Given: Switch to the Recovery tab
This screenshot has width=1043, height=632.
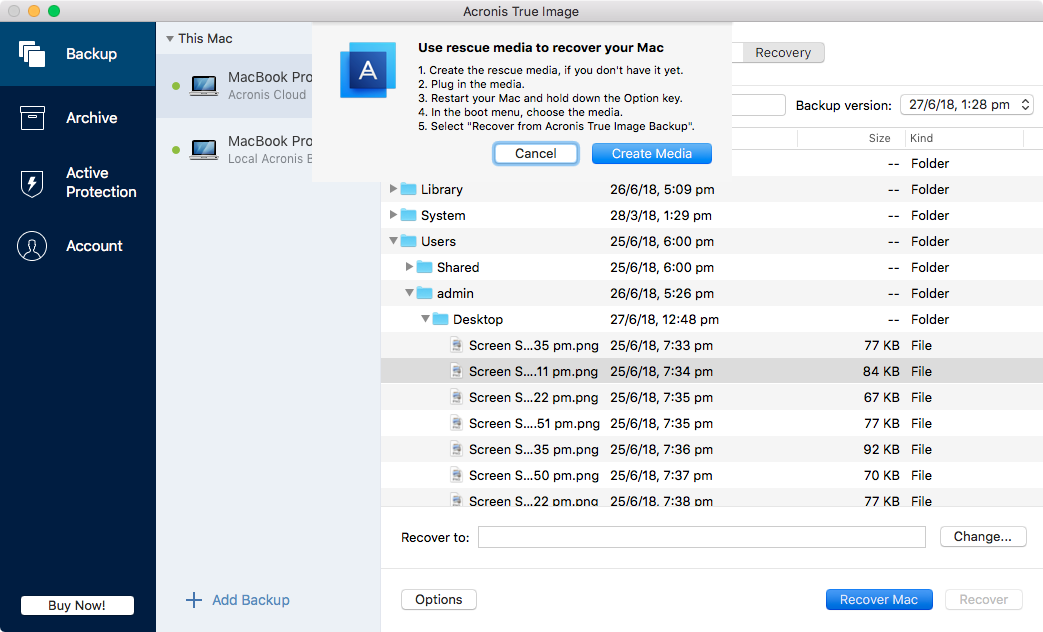Looking at the screenshot, I should [783, 52].
